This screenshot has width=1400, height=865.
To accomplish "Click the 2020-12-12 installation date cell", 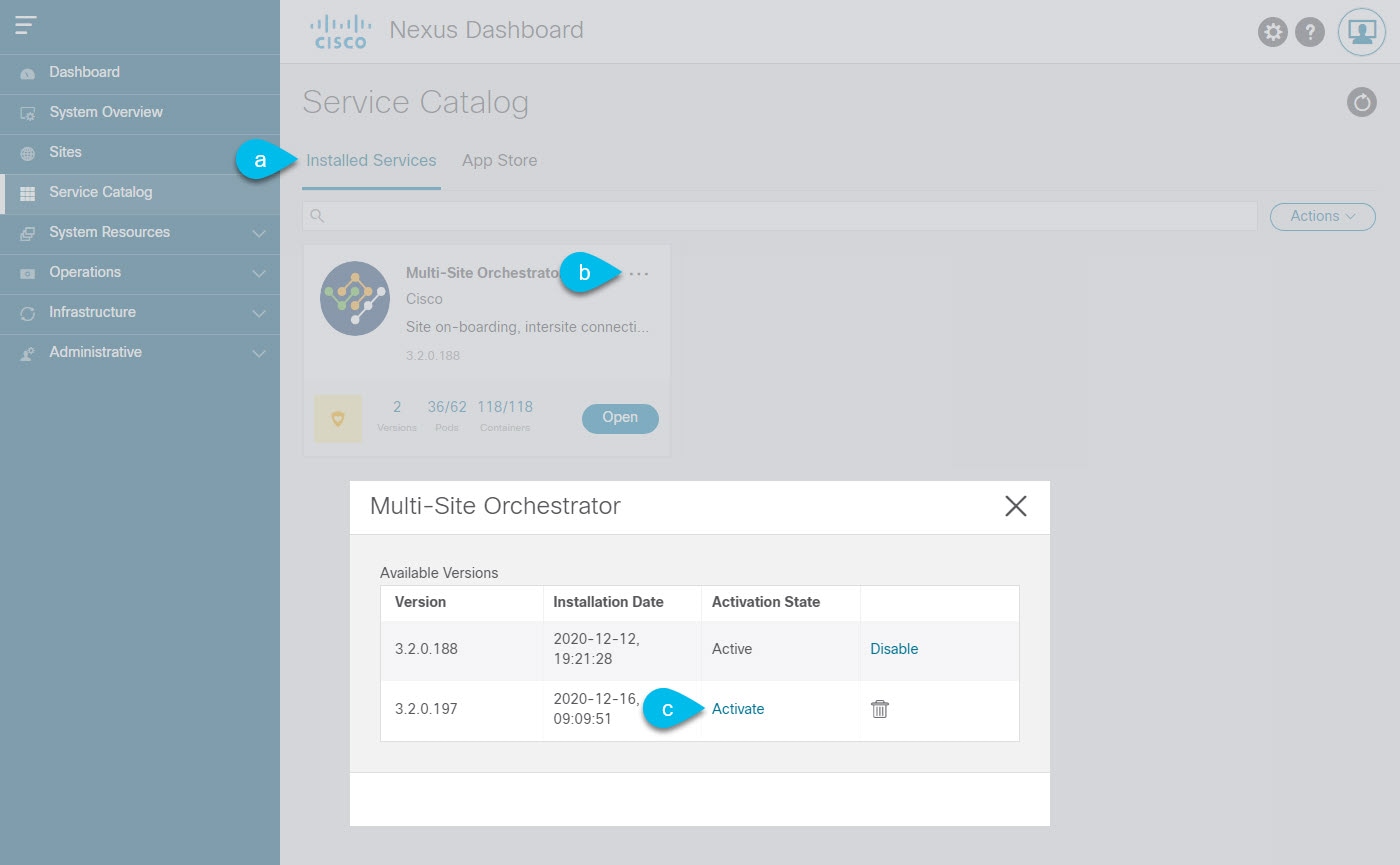I will pyautogui.click(x=597, y=649).
